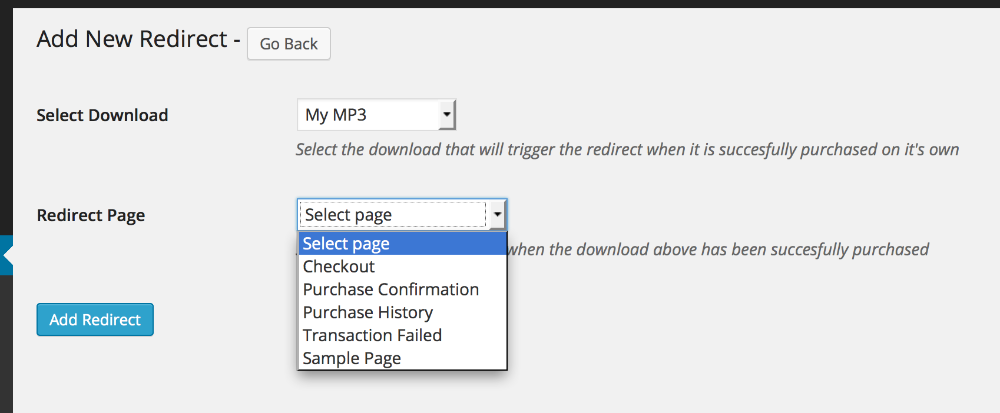Click the Select Download field label
1000x413 pixels.
pyautogui.click(x=103, y=115)
